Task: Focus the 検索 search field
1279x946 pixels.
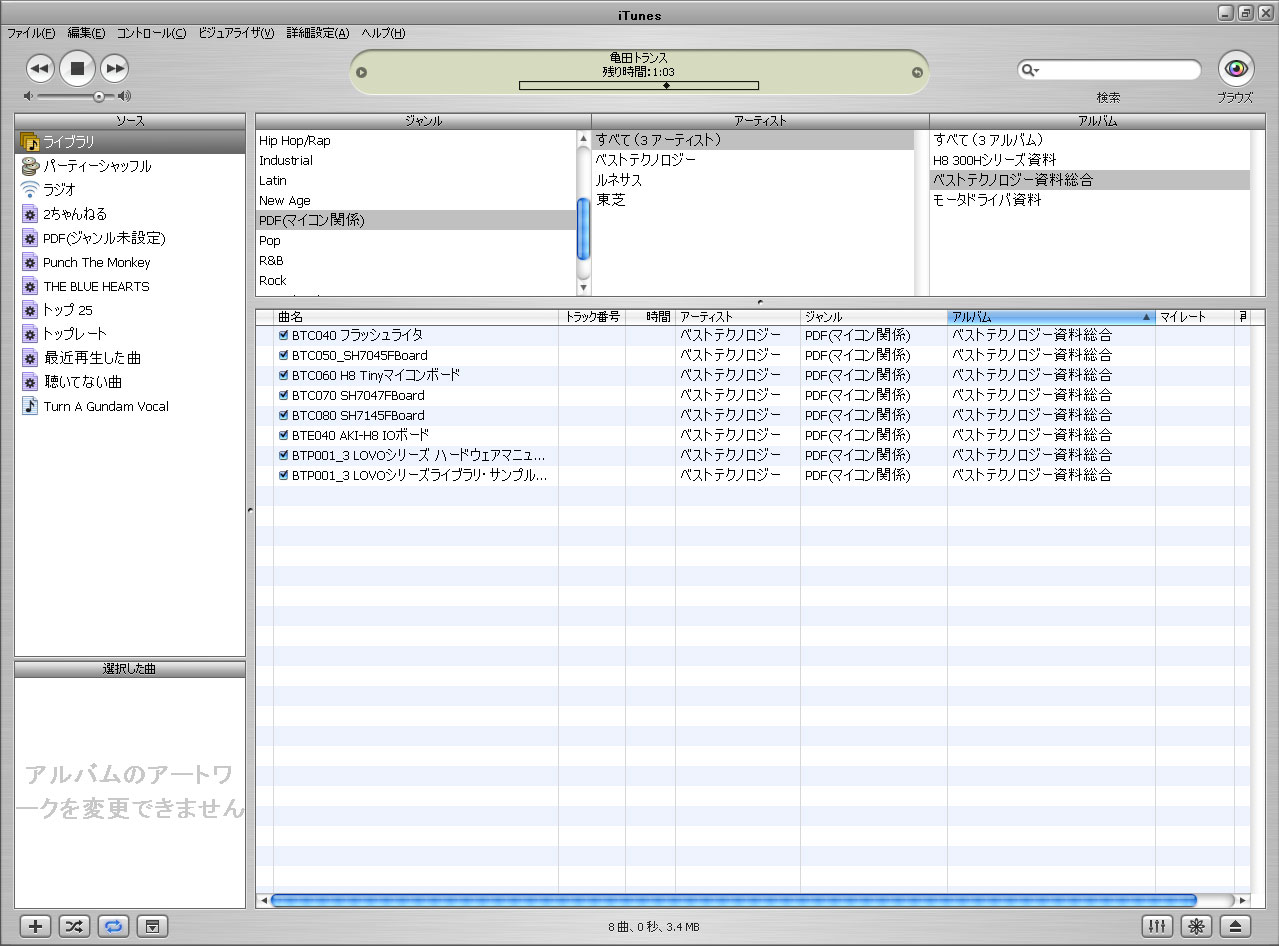Action: [x=1109, y=70]
